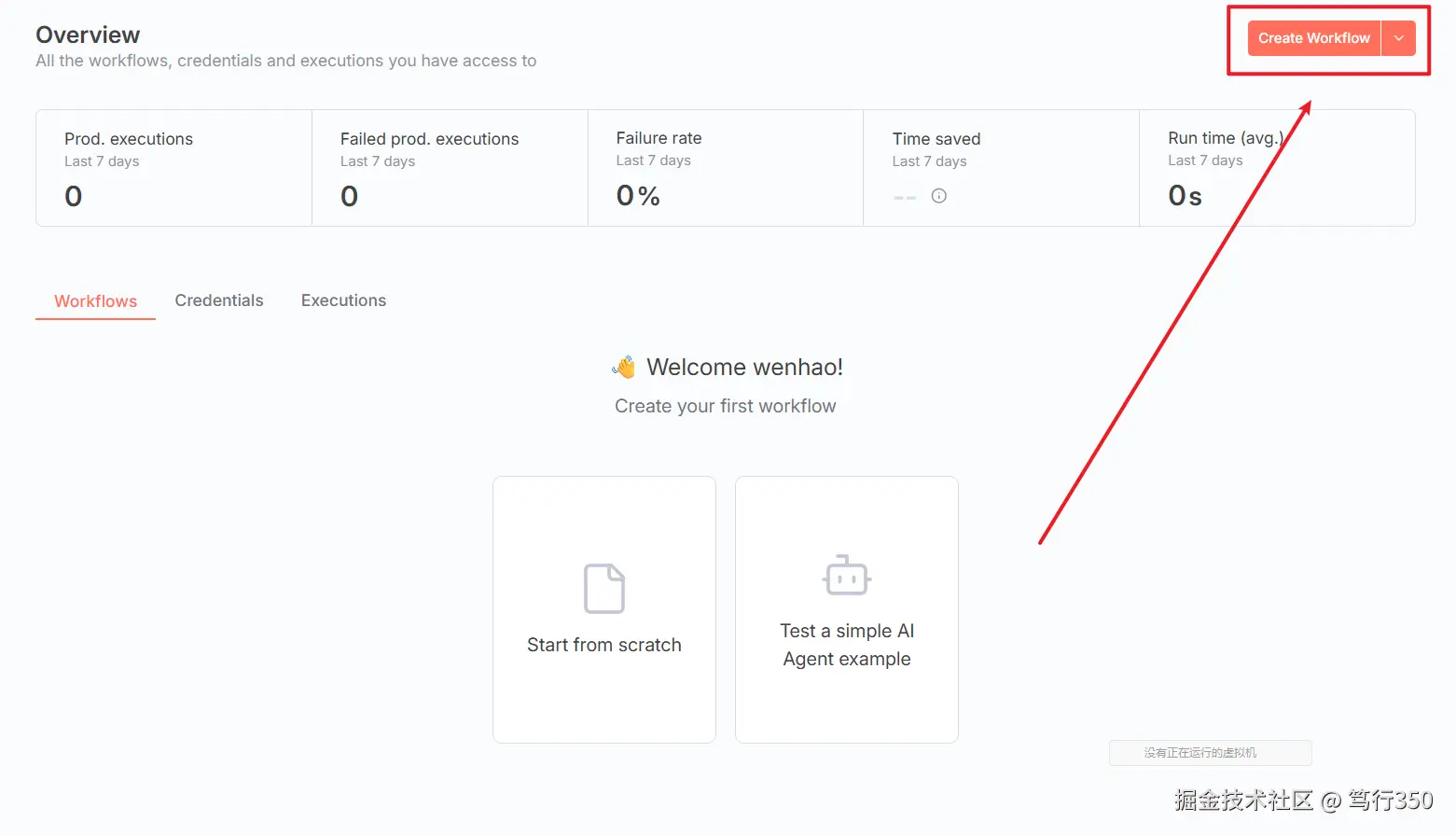Click the 'Create your first workflow' text
The image size is (1456, 836).
[x=726, y=406]
